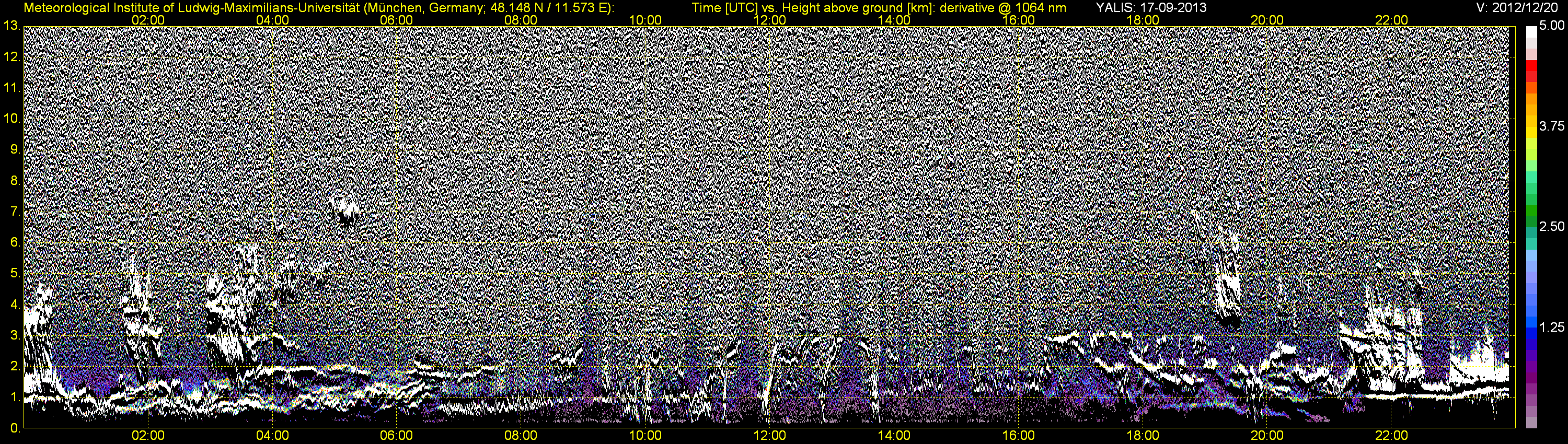Click the 18:00 label on upper time axis
The height and width of the screenshot is (444, 1568).
pos(1143,20)
